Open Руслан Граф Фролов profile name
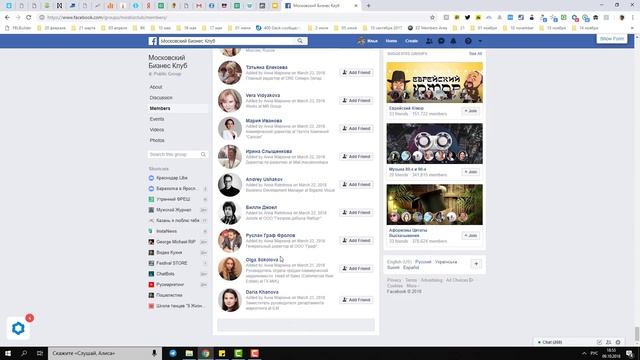Screen dimensions: 640x360 pos(270,235)
